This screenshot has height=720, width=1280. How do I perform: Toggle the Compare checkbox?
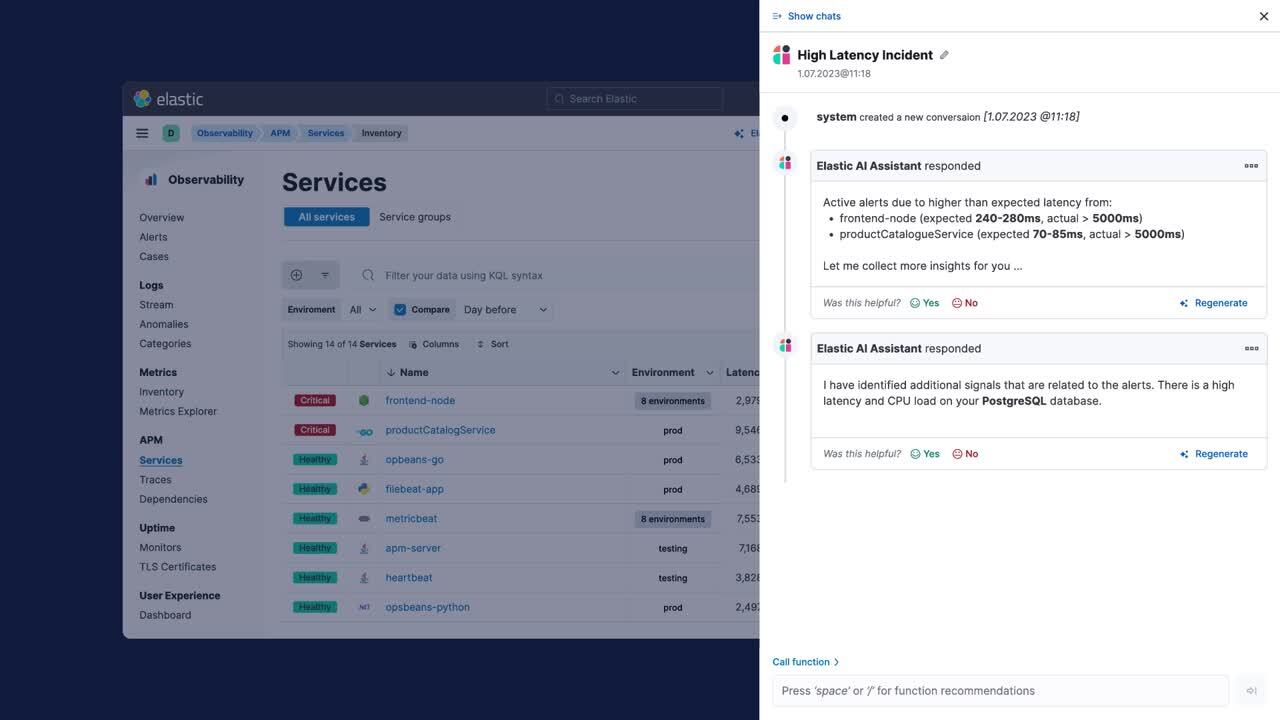click(x=400, y=310)
